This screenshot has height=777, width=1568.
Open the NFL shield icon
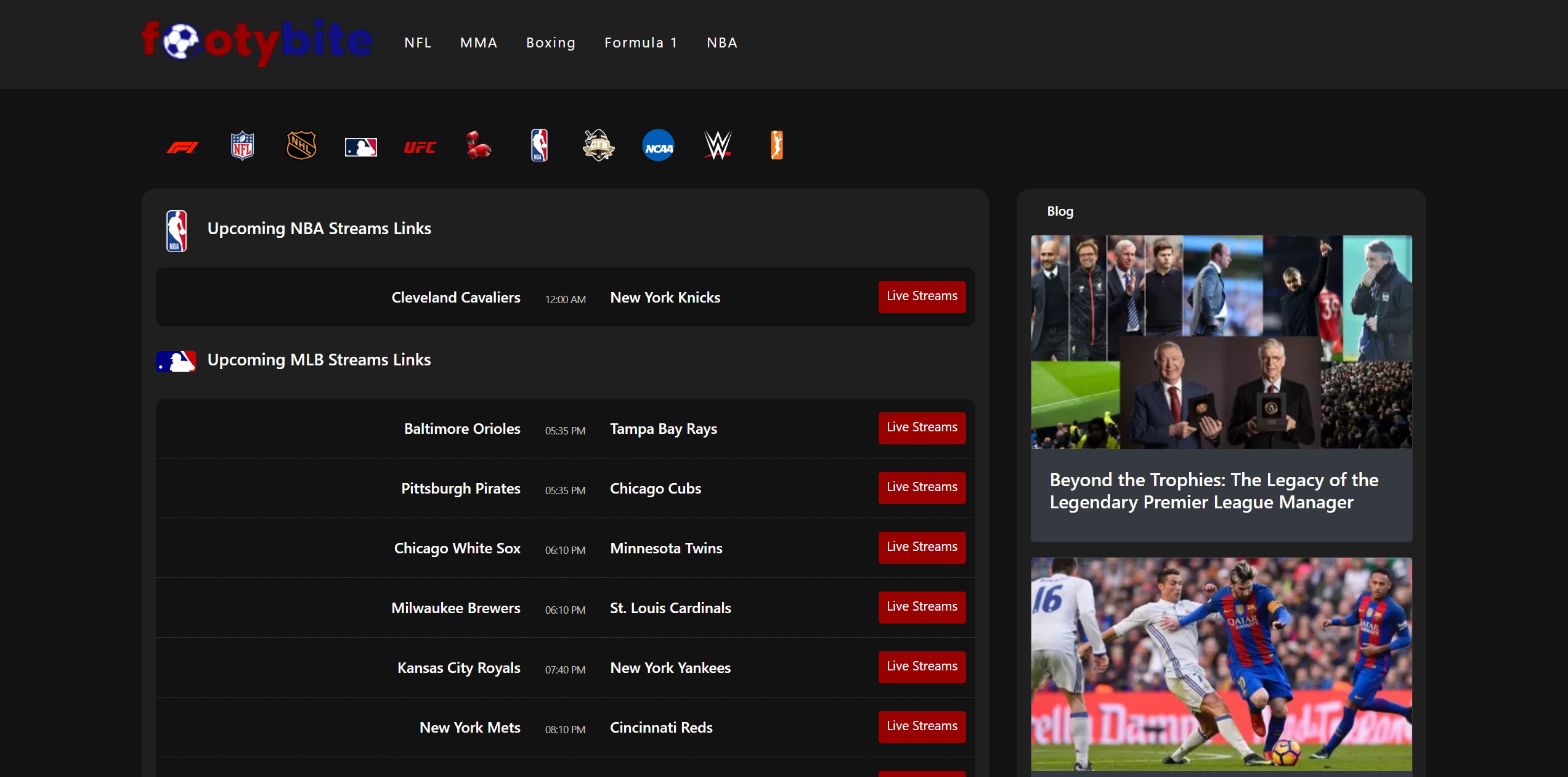[x=242, y=146]
